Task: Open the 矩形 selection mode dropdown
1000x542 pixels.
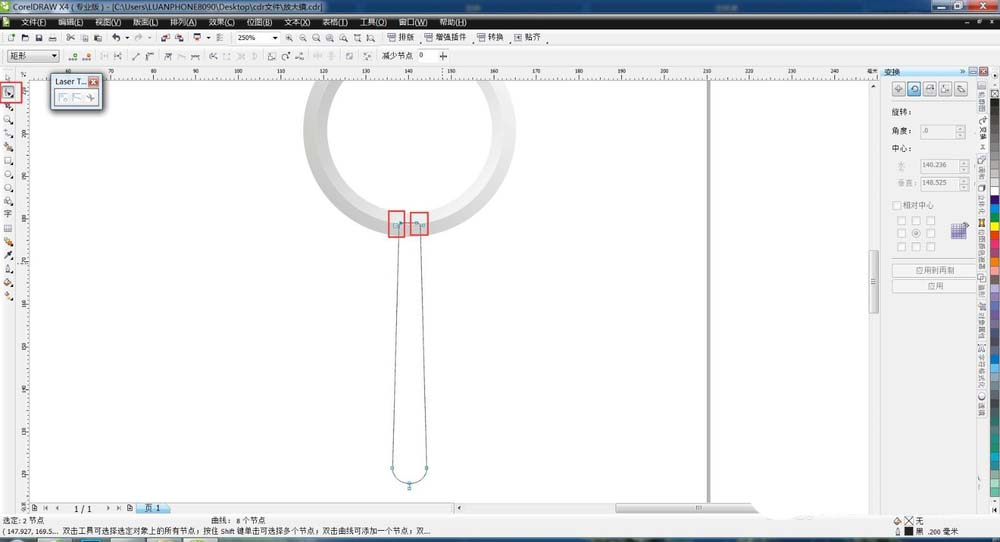Action: 54,56
